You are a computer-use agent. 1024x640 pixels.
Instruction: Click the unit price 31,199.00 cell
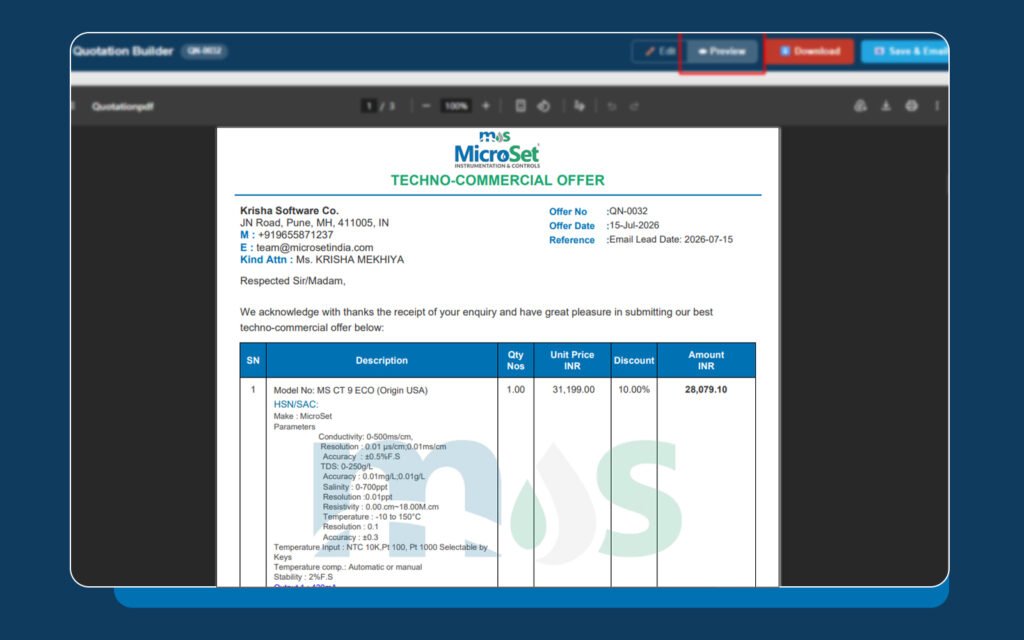(573, 390)
